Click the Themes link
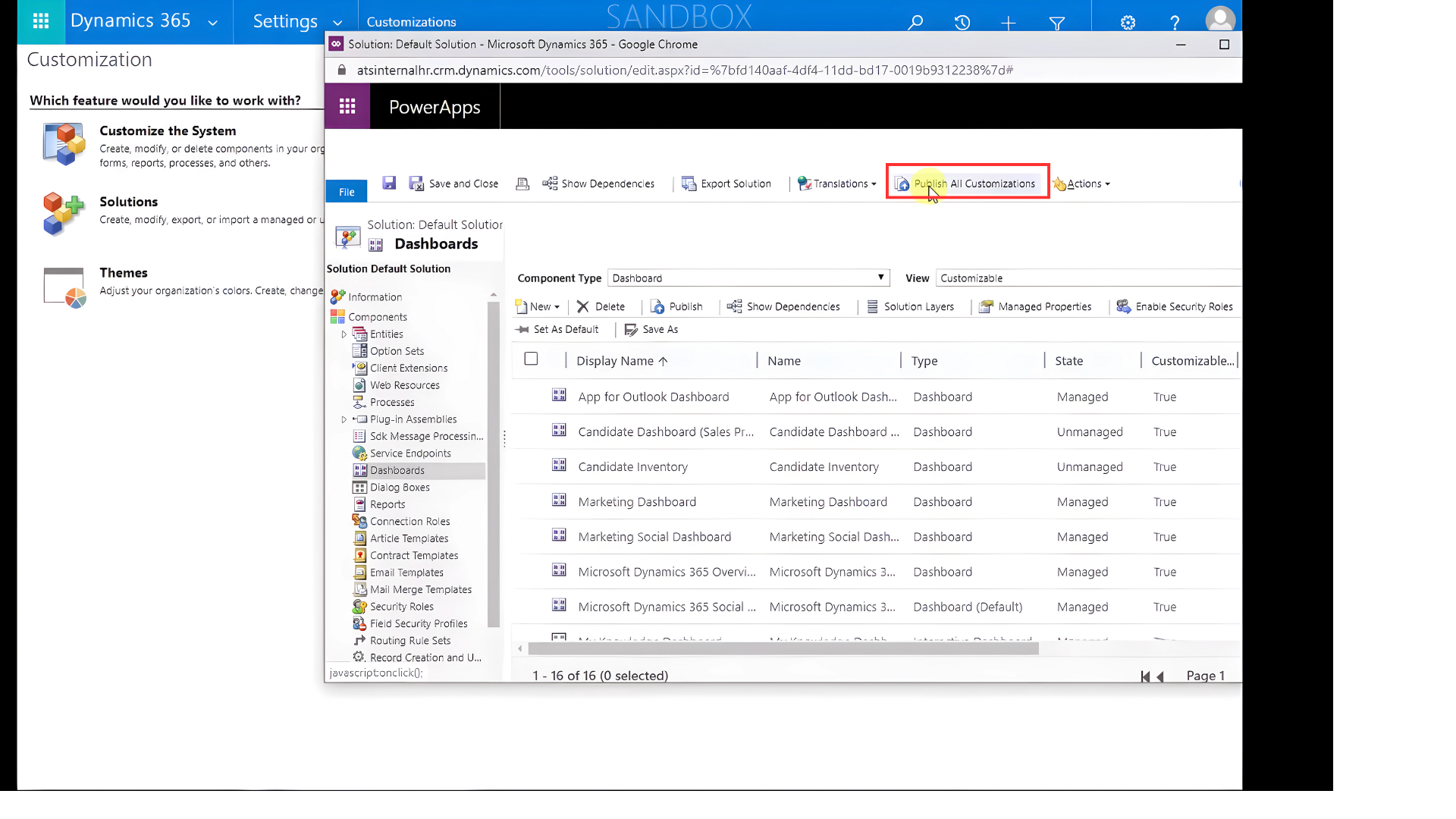The width and height of the screenshot is (1456, 819). tap(124, 273)
